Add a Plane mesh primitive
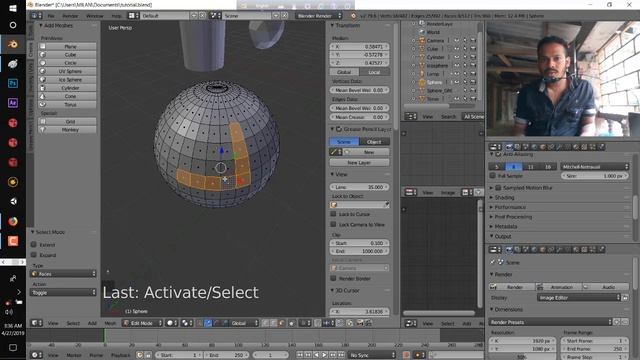The image size is (640, 360). (67, 47)
